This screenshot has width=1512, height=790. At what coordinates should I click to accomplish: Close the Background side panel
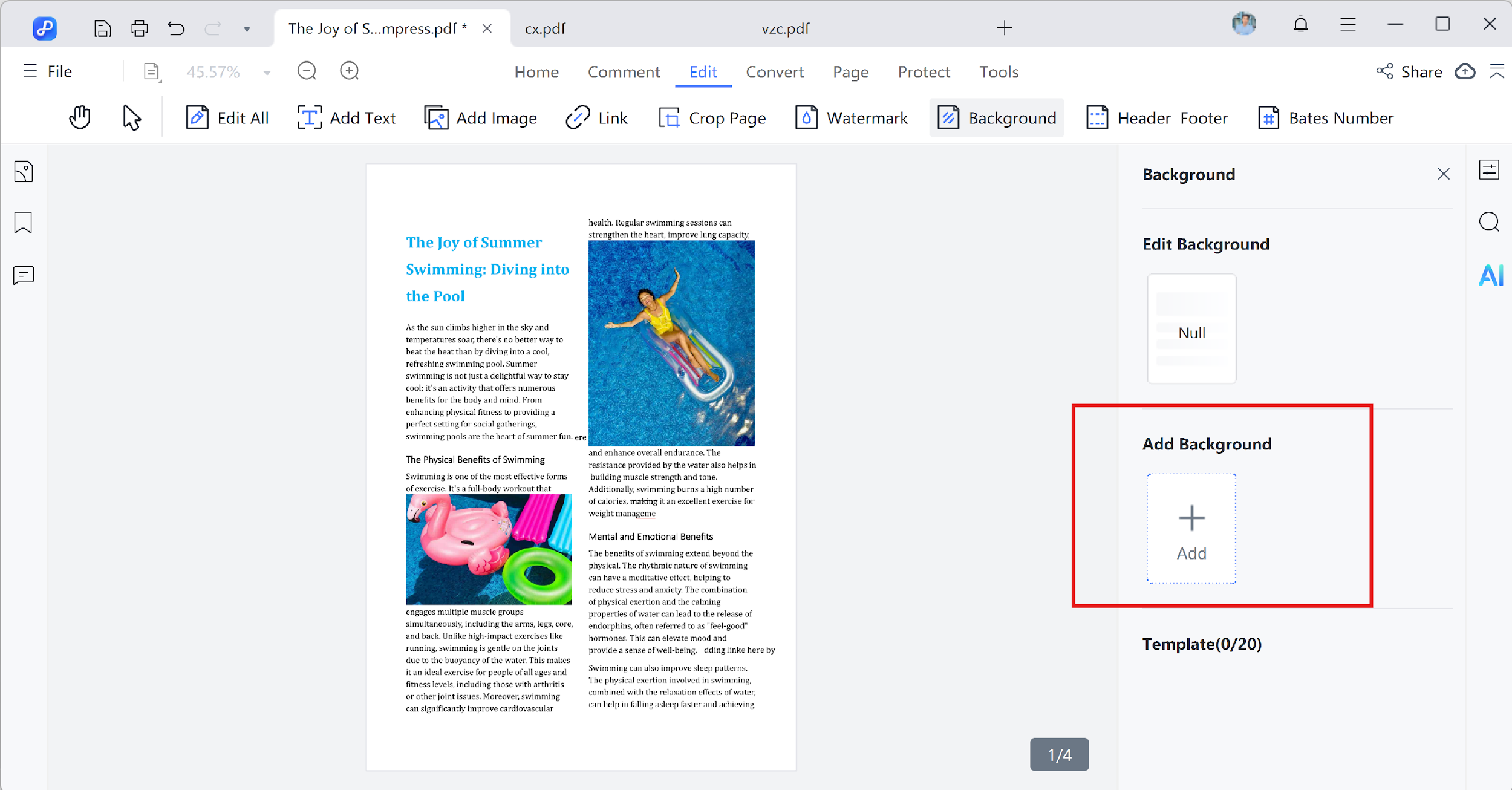pyautogui.click(x=1444, y=174)
